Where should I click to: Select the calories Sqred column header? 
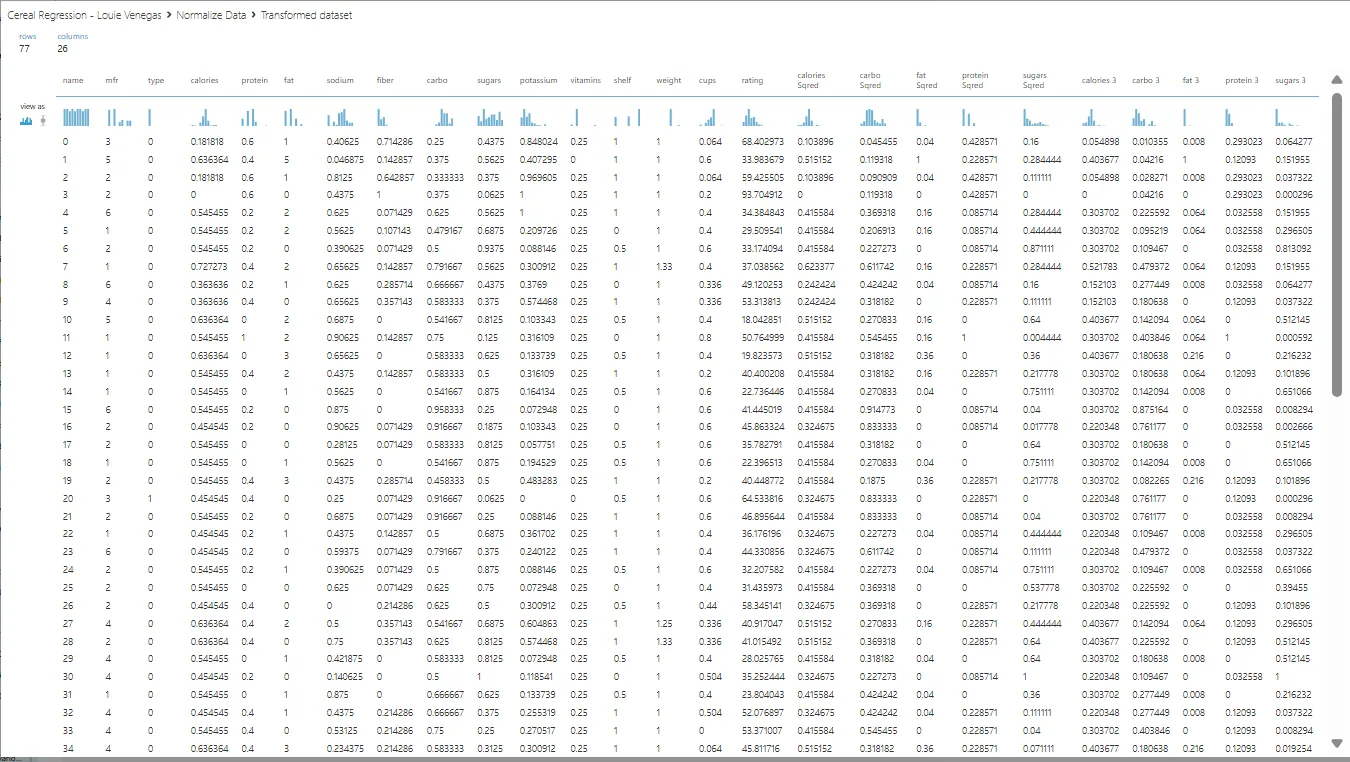(811, 80)
